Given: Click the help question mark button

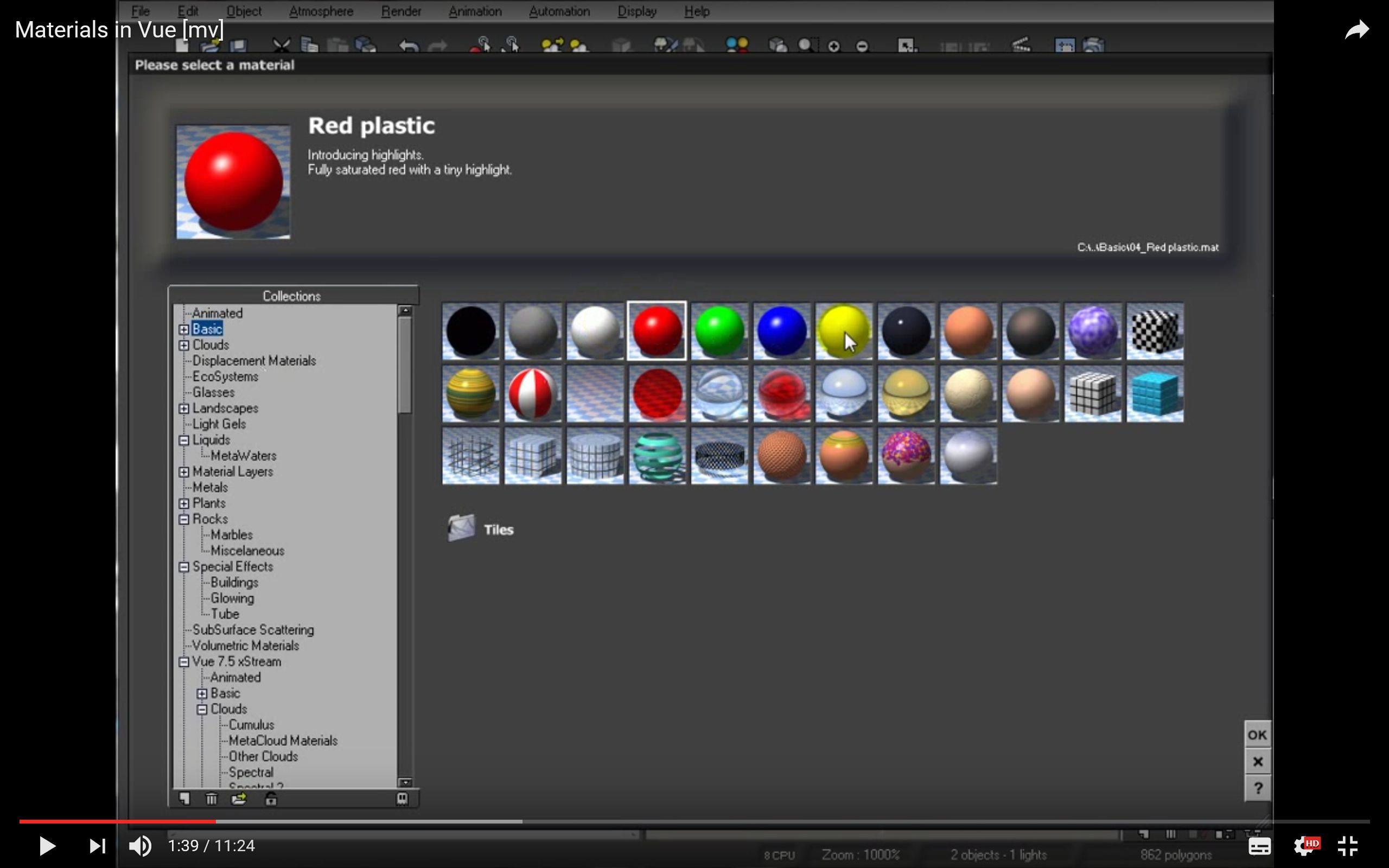Looking at the screenshot, I should tap(1257, 788).
